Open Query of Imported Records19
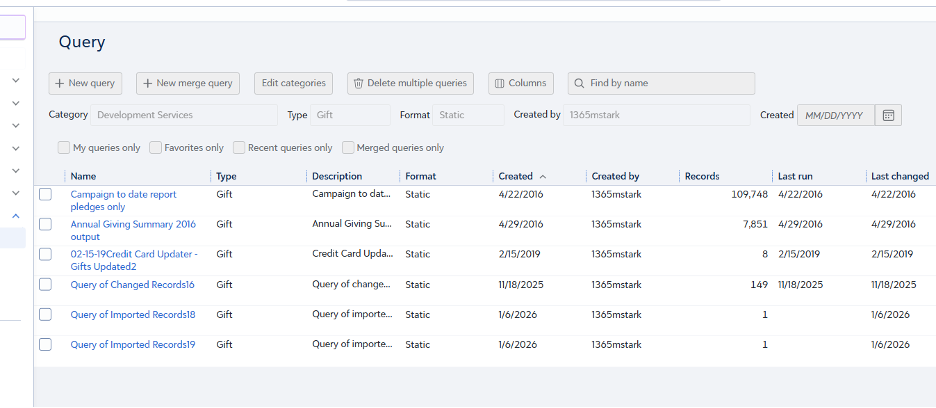Image resolution: width=936 pixels, height=408 pixels. pyautogui.click(x=133, y=344)
